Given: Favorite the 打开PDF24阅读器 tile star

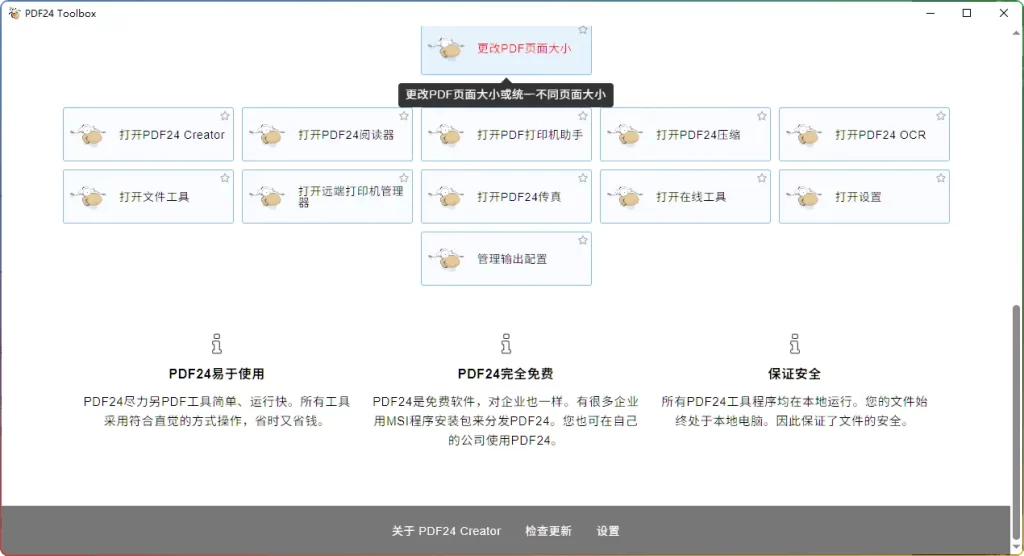Looking at the screenshot, I should 404,116.
